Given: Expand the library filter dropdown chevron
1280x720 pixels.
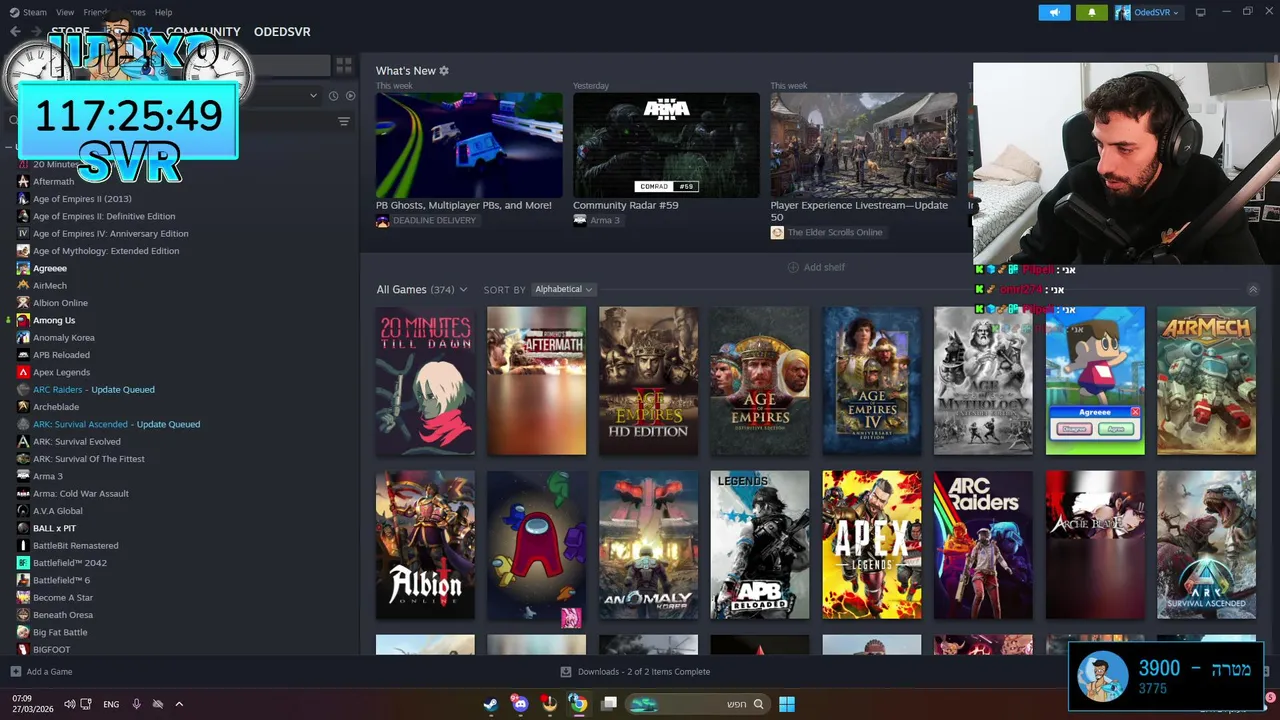Looking at the screenshot, I should [x=314, y=96].
